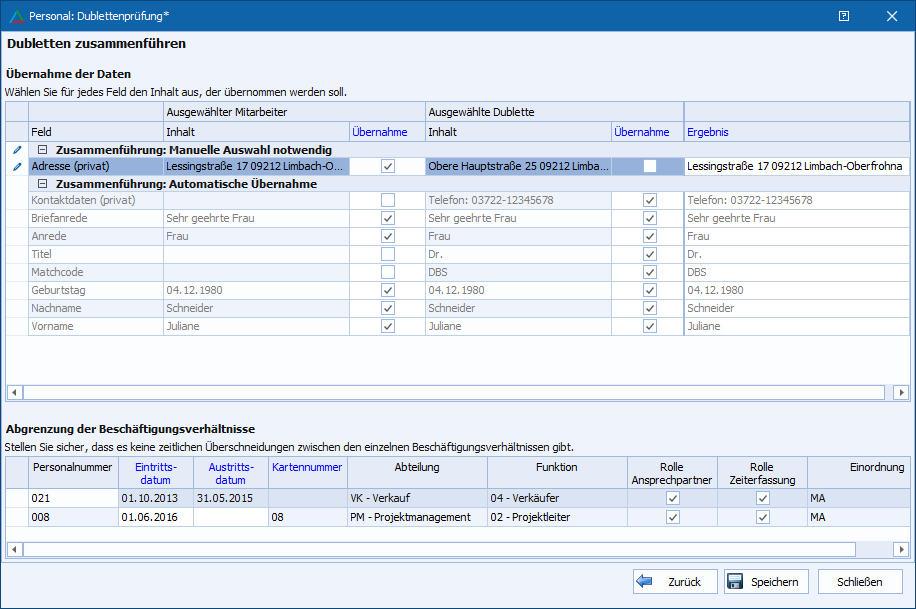Click the pencil icon beside manual selection group
916x609 pixels.
pyautogui.click(x=16, y=149)
